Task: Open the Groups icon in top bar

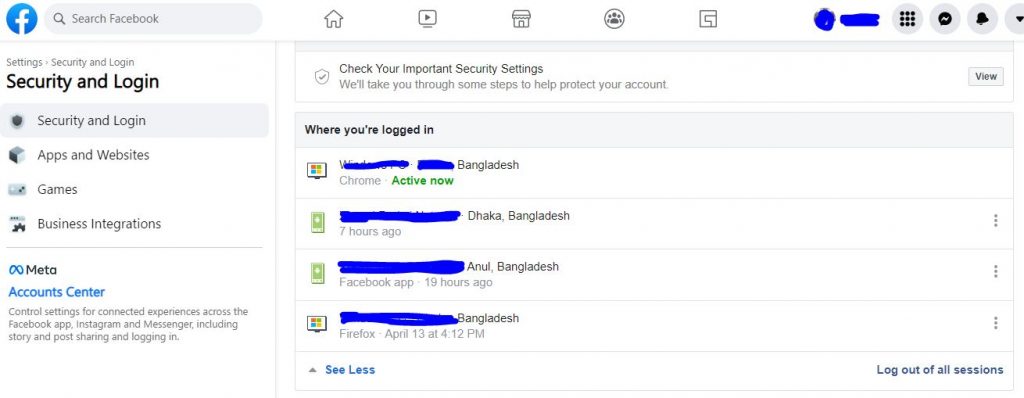Action: 615,19
